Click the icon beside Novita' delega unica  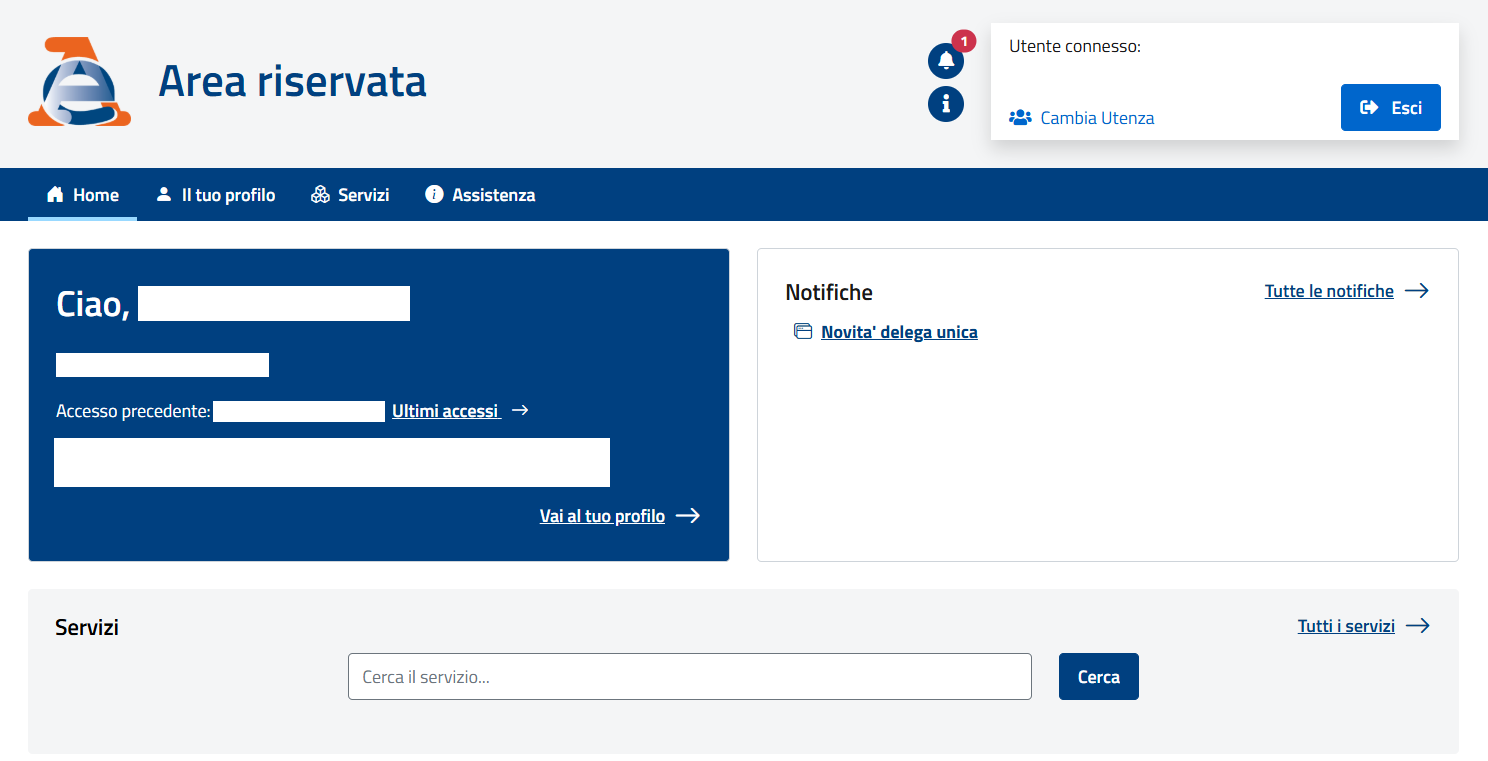[803, 332]
